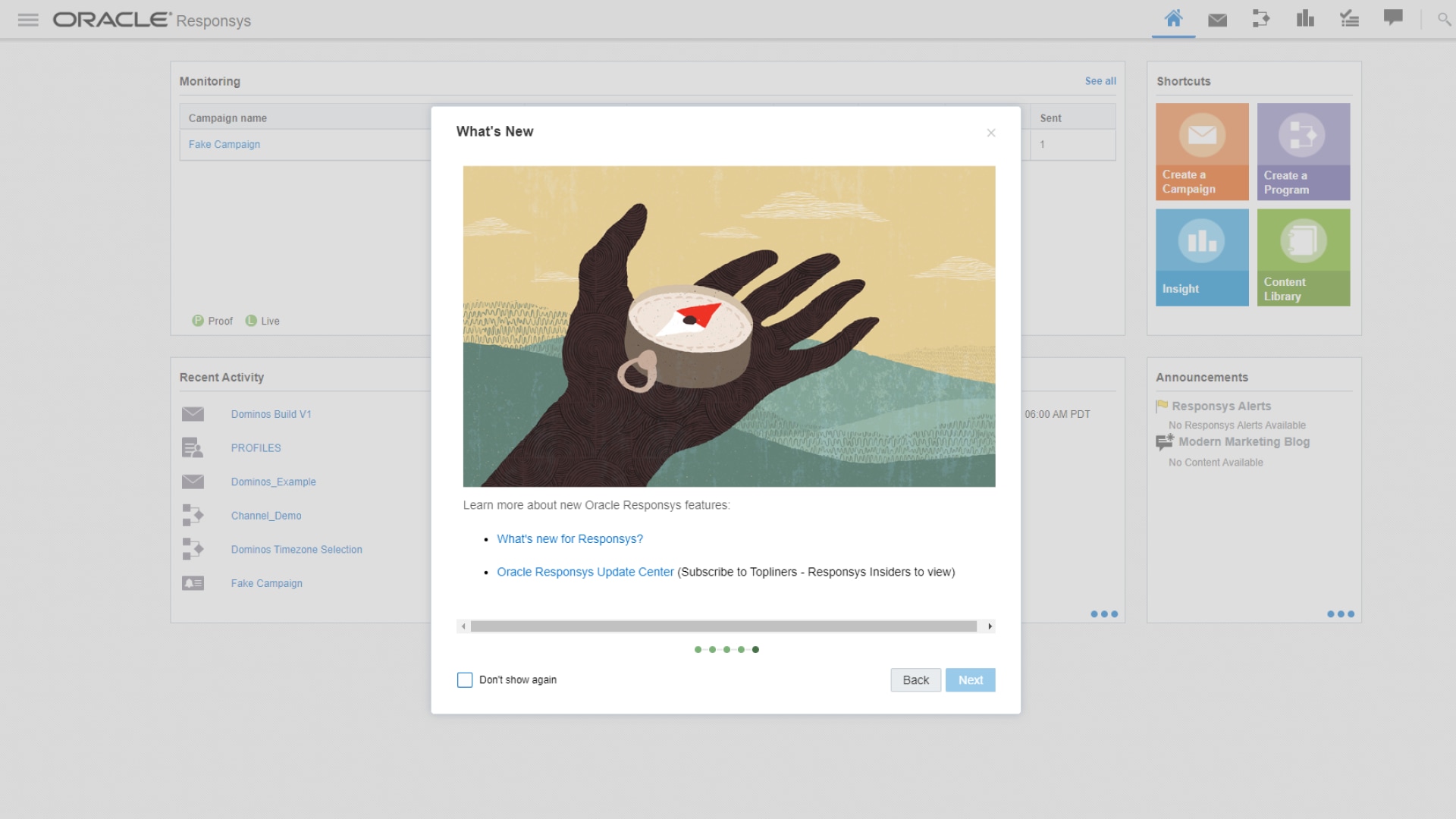Switch to the Home tab icon
1456x819 pixels.
(x=1173, y=20)
